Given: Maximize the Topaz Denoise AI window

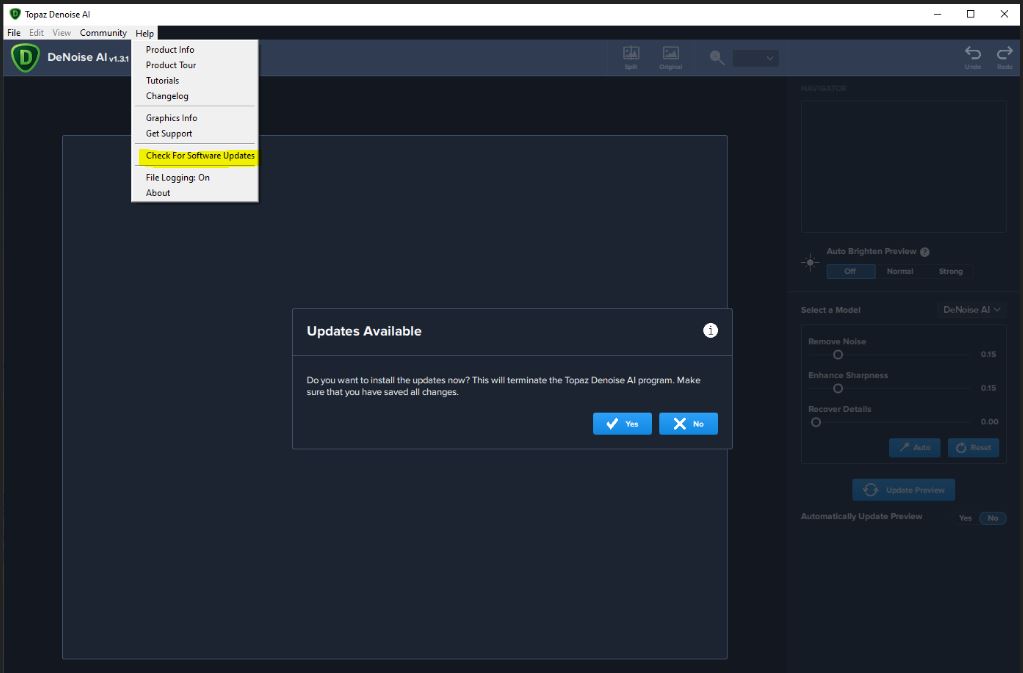Looking at the screenshot, I should coord(971,14).
